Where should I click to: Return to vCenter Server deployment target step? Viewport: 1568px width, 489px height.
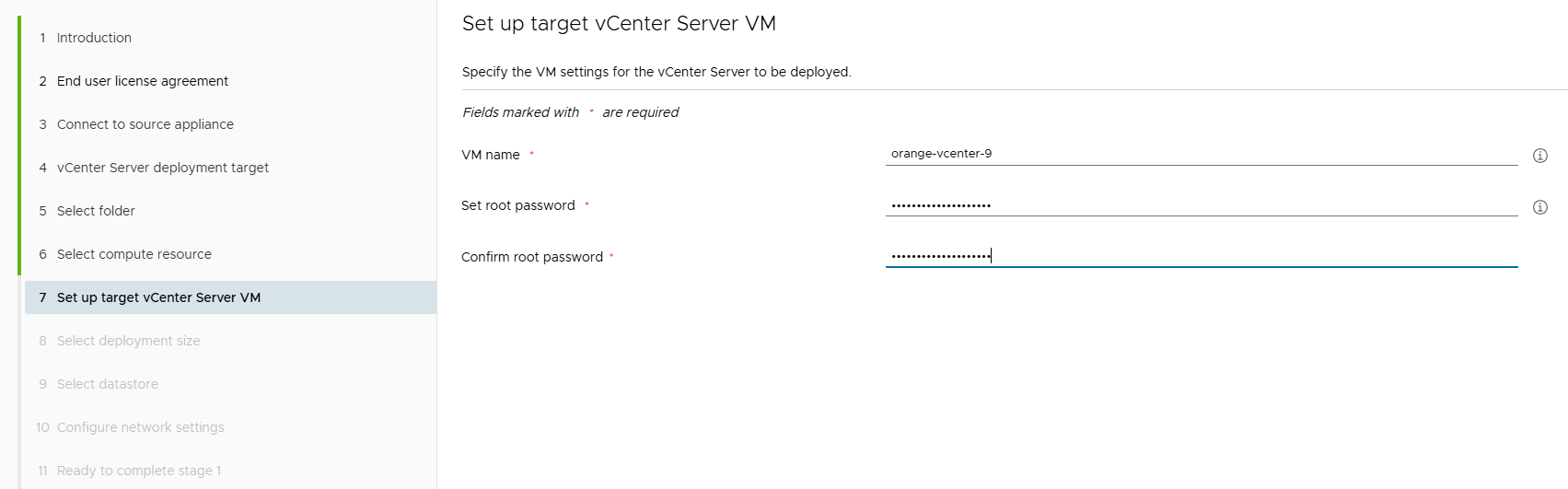pos(163,168)
